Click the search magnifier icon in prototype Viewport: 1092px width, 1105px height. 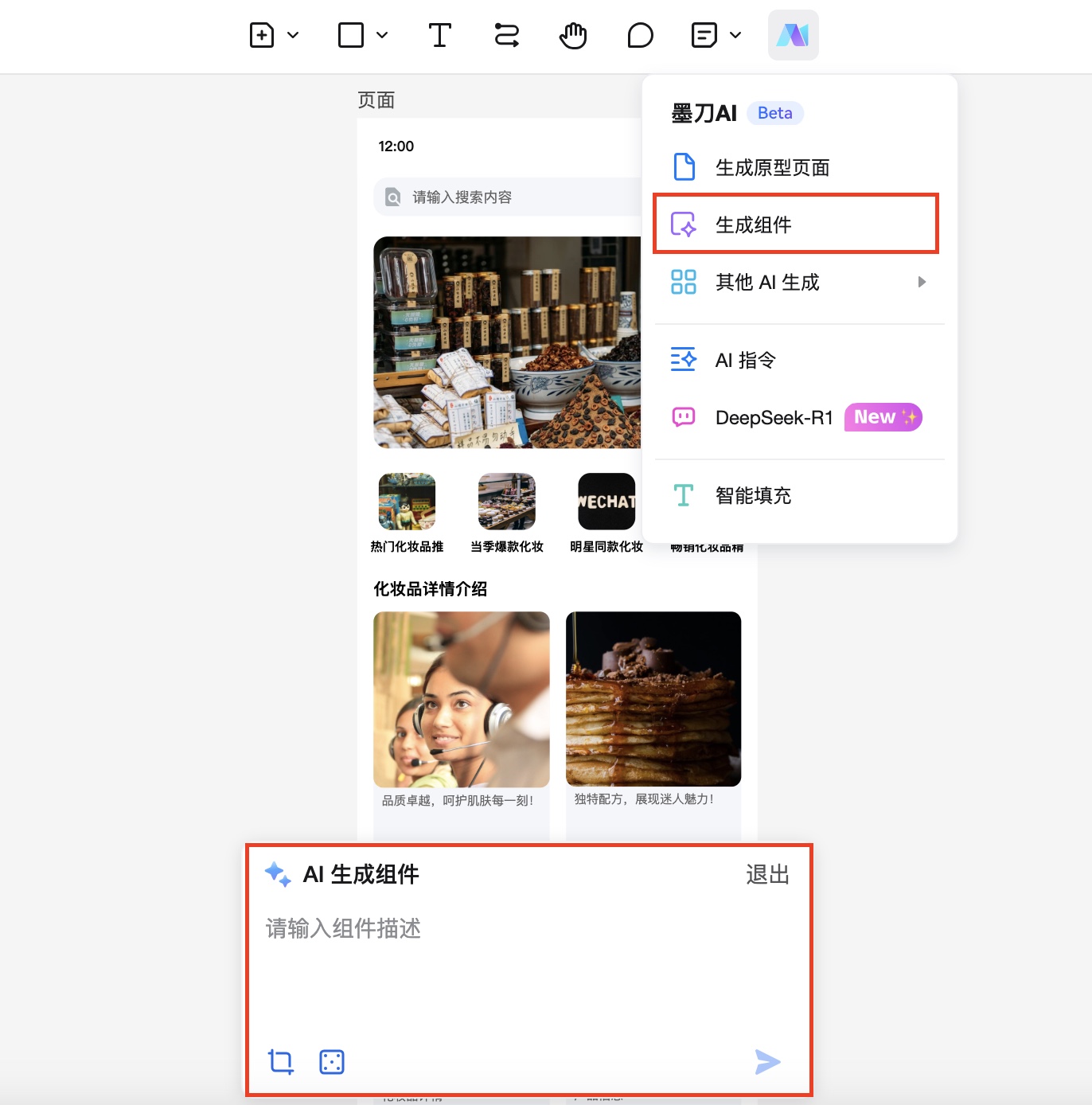point(393,197)
